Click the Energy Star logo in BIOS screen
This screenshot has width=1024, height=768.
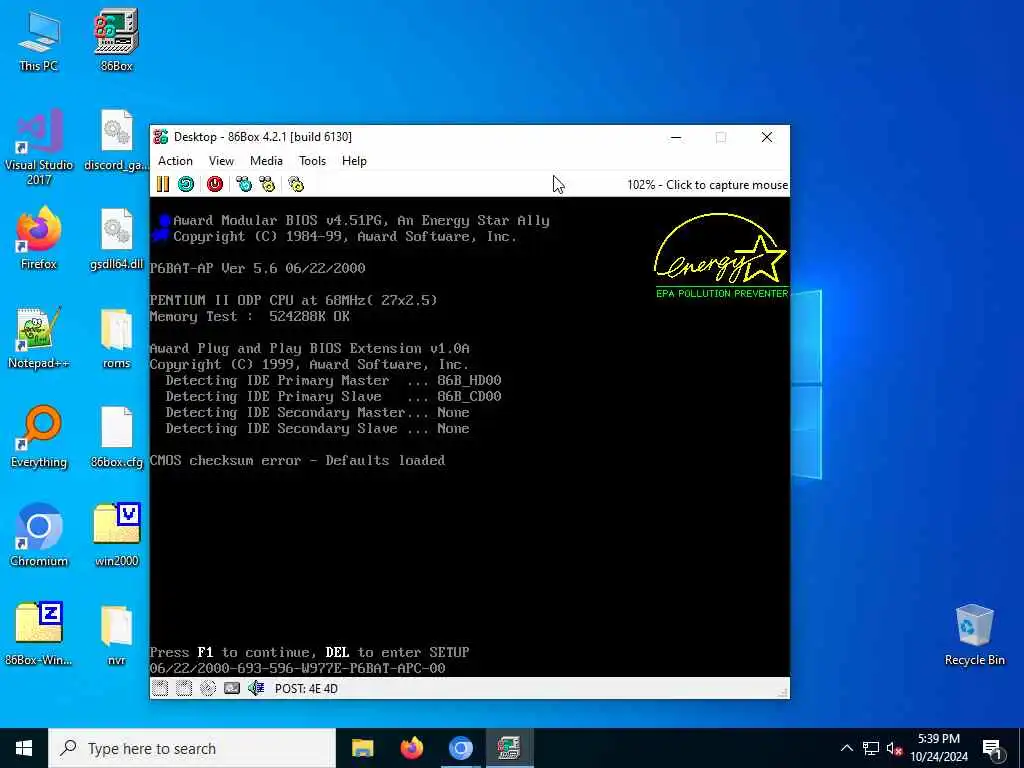tap(721, 255)
